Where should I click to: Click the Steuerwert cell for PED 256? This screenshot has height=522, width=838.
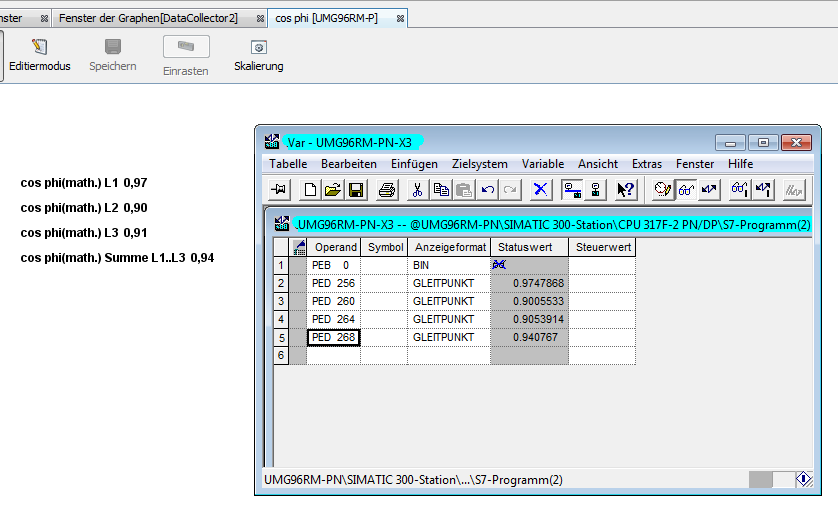tap(601, 284)
